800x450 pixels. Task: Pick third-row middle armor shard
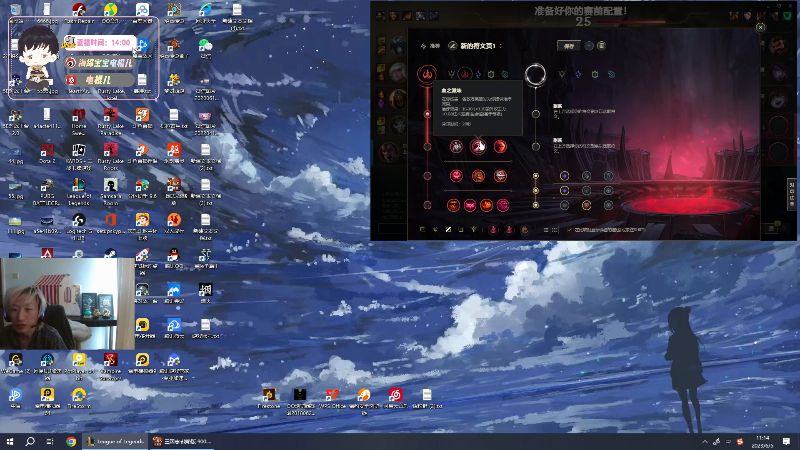(x=586, y=205)
